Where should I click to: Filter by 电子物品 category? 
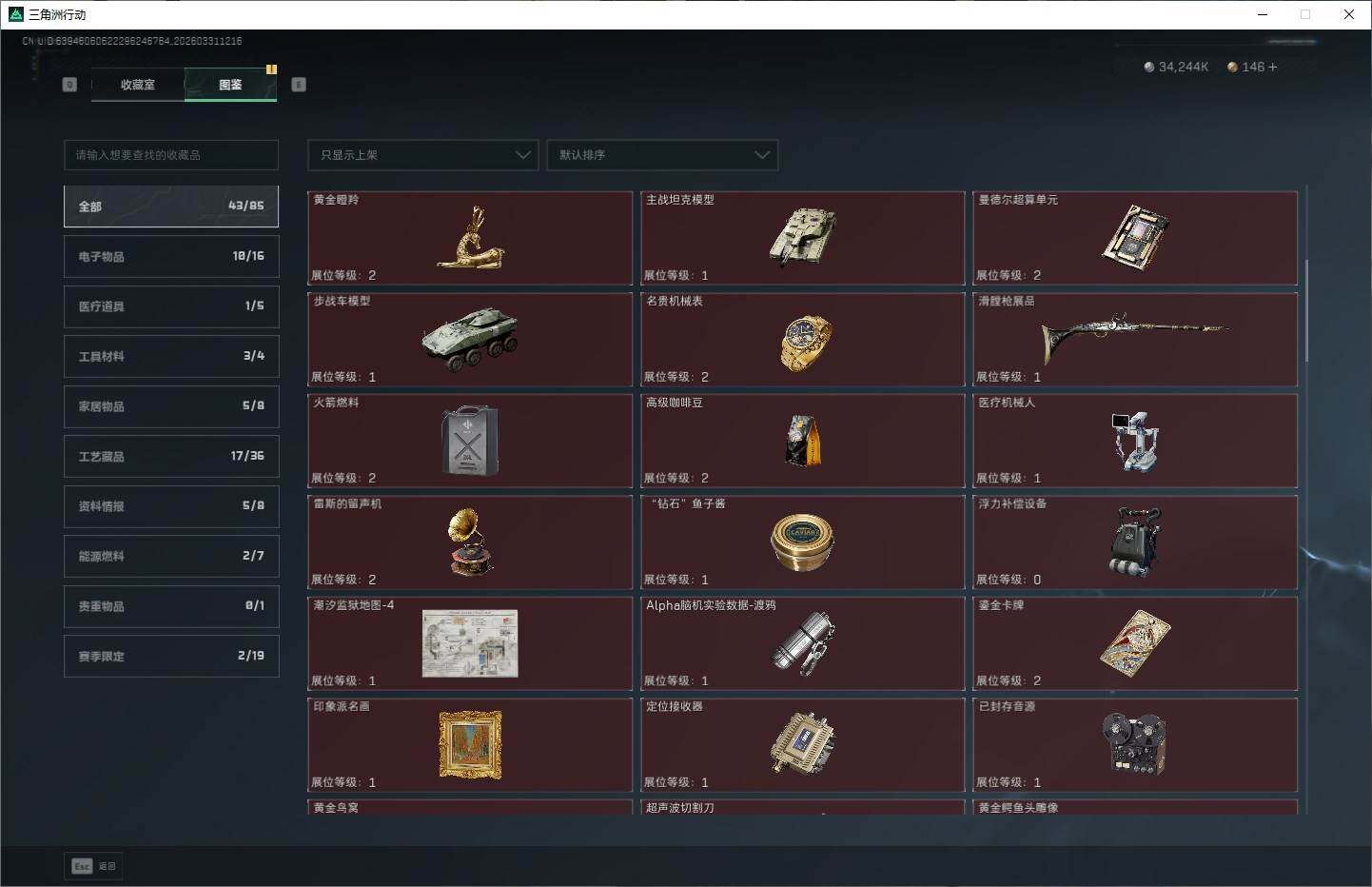click(171, 257)
